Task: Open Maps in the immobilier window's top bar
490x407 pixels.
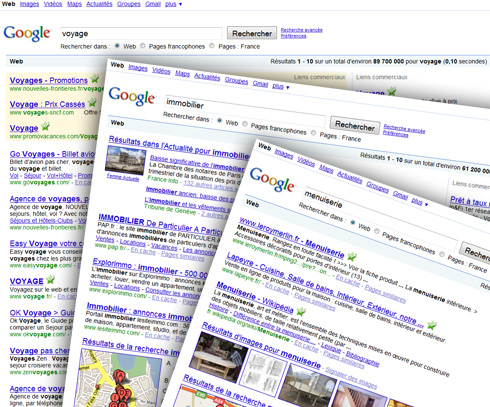Action: pyautogui.click(x=182, y=73)
